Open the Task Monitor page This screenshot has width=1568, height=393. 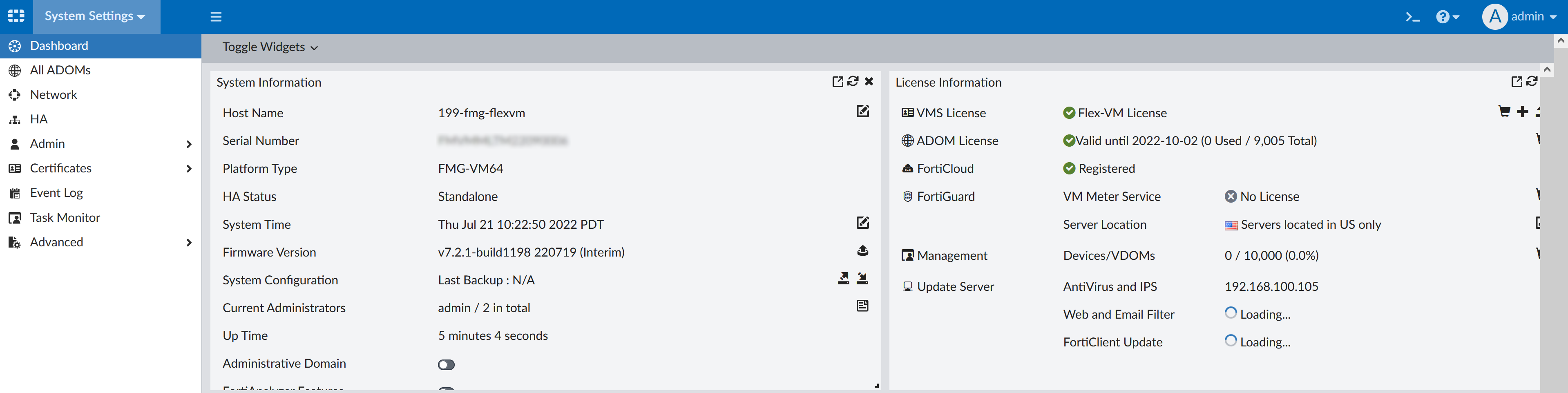pos(65,218)
